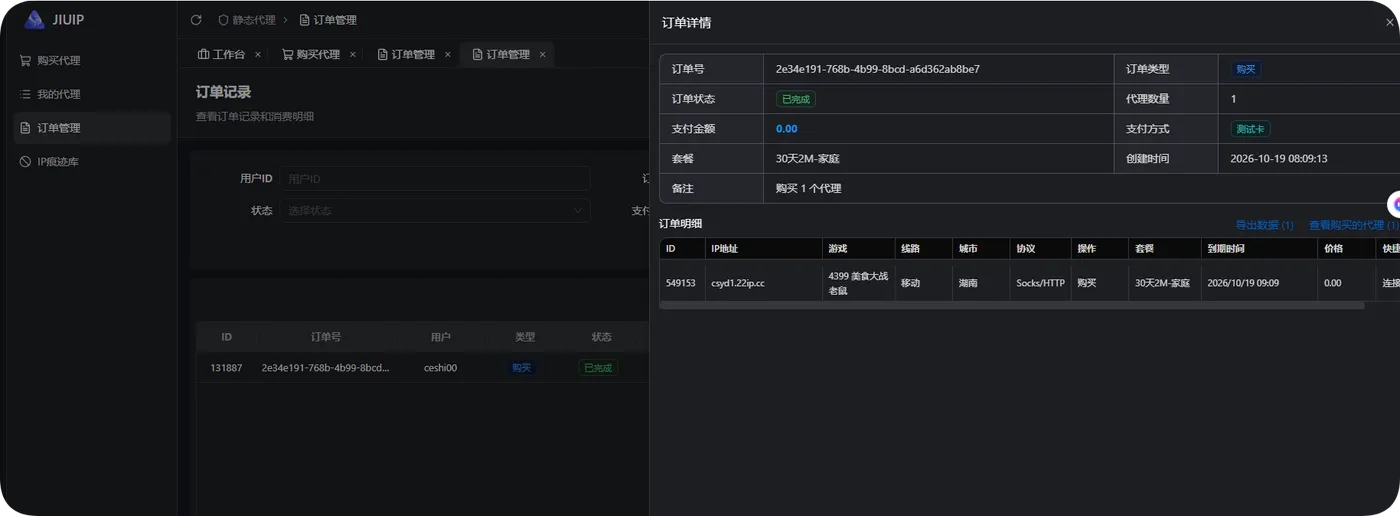Click the expiry time 2026/10/19 09:09
The width and height of the screenshot is (1400, 516).
coord(1243,283)
